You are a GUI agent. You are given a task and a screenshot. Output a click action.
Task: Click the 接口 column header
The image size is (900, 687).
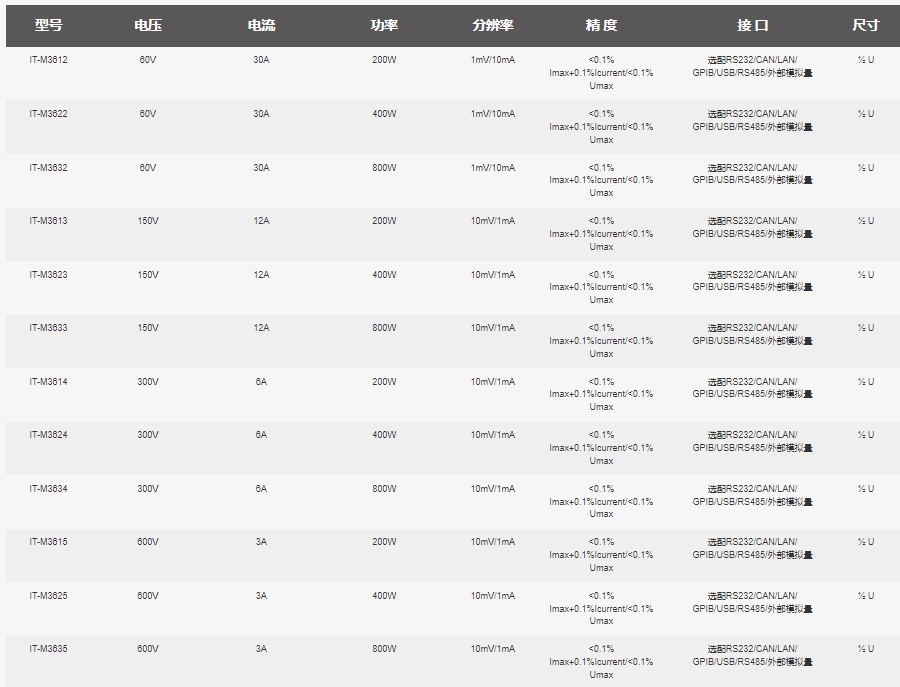(x=752, y=25)
